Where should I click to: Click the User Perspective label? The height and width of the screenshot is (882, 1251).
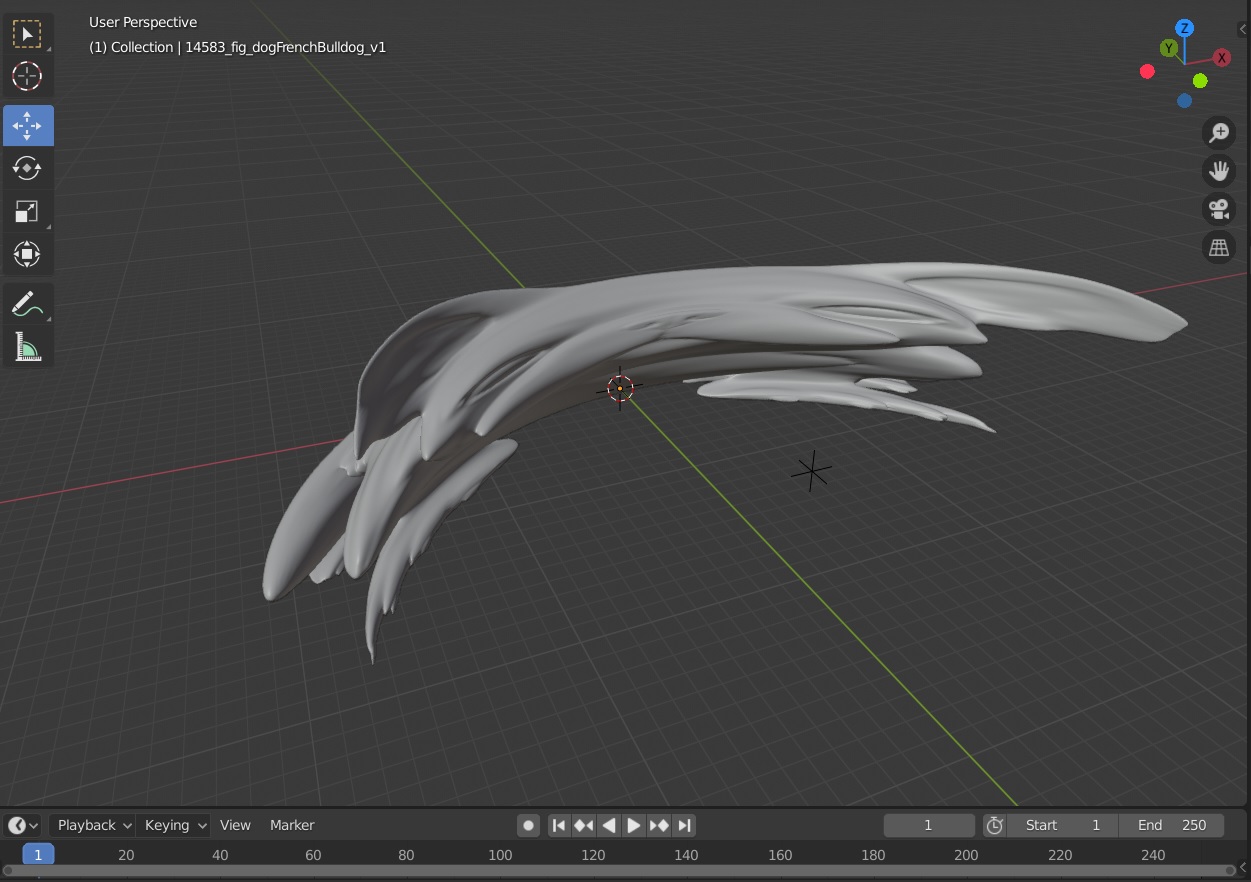pyautogui.click(x=143, y=22)
